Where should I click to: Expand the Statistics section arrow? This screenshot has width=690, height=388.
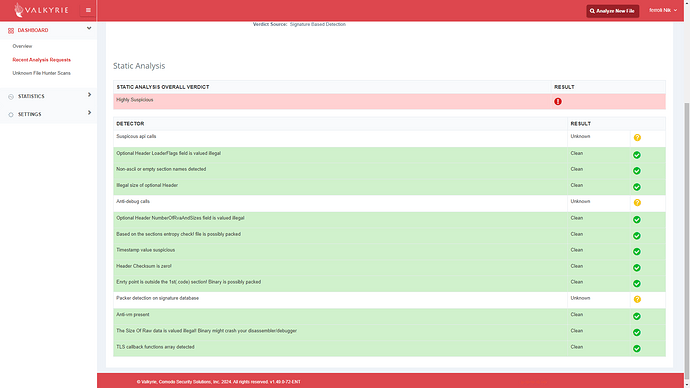pyautogui.click(x=89, y=95)
